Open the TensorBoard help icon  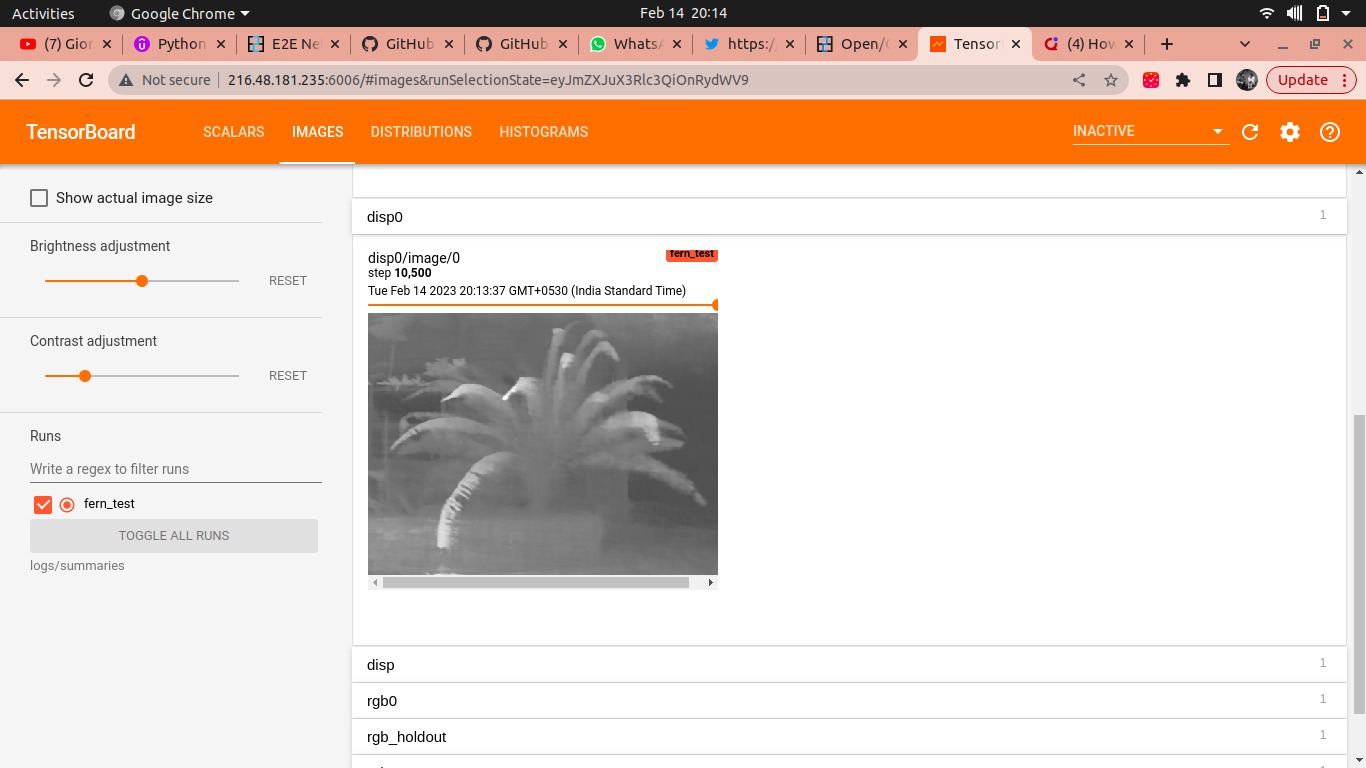[x=1330, y=131]
